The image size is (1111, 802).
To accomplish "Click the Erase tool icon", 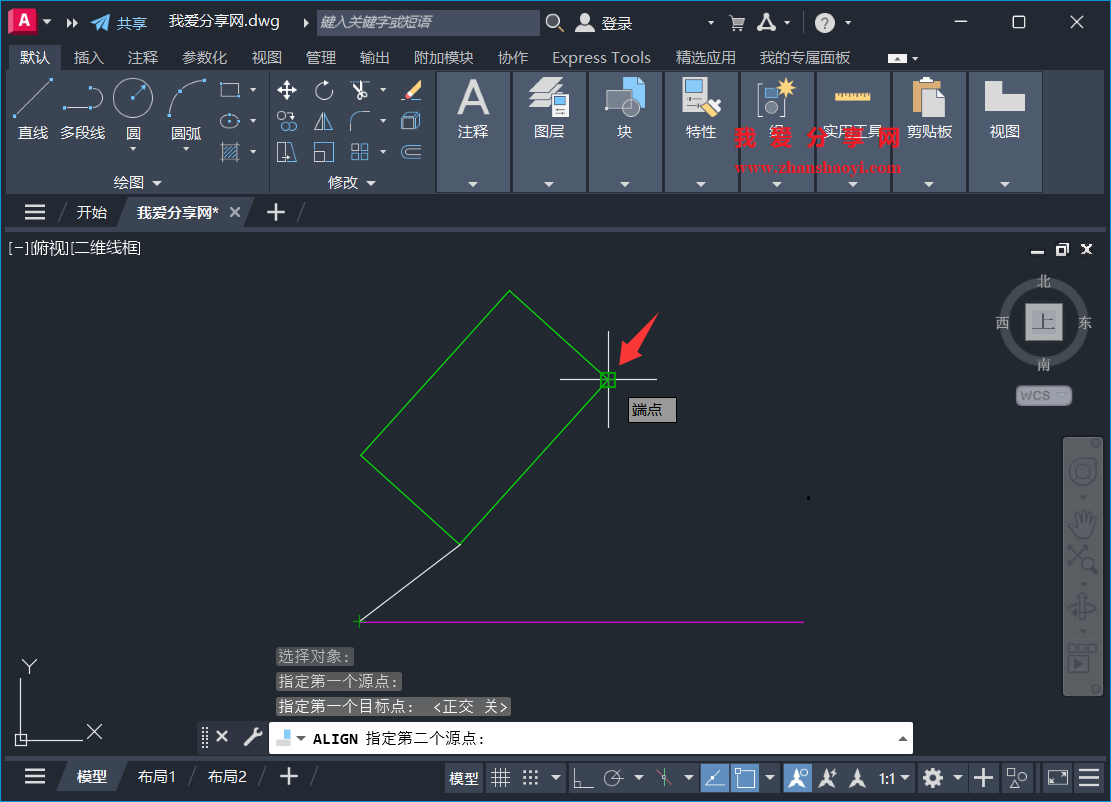I will click(411, 90).
